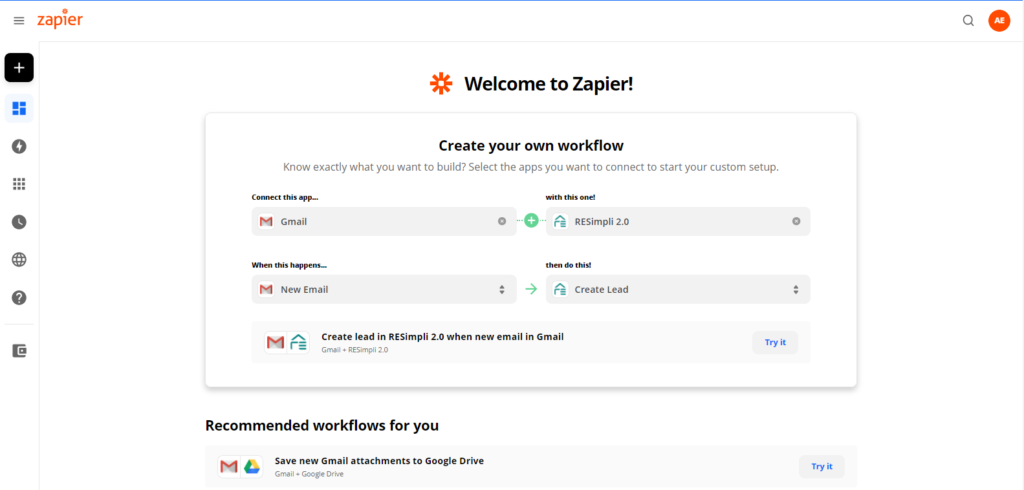Open the AE account avatar
The width and height of the screenshot is (1024, 490).
tap(999, 20)
